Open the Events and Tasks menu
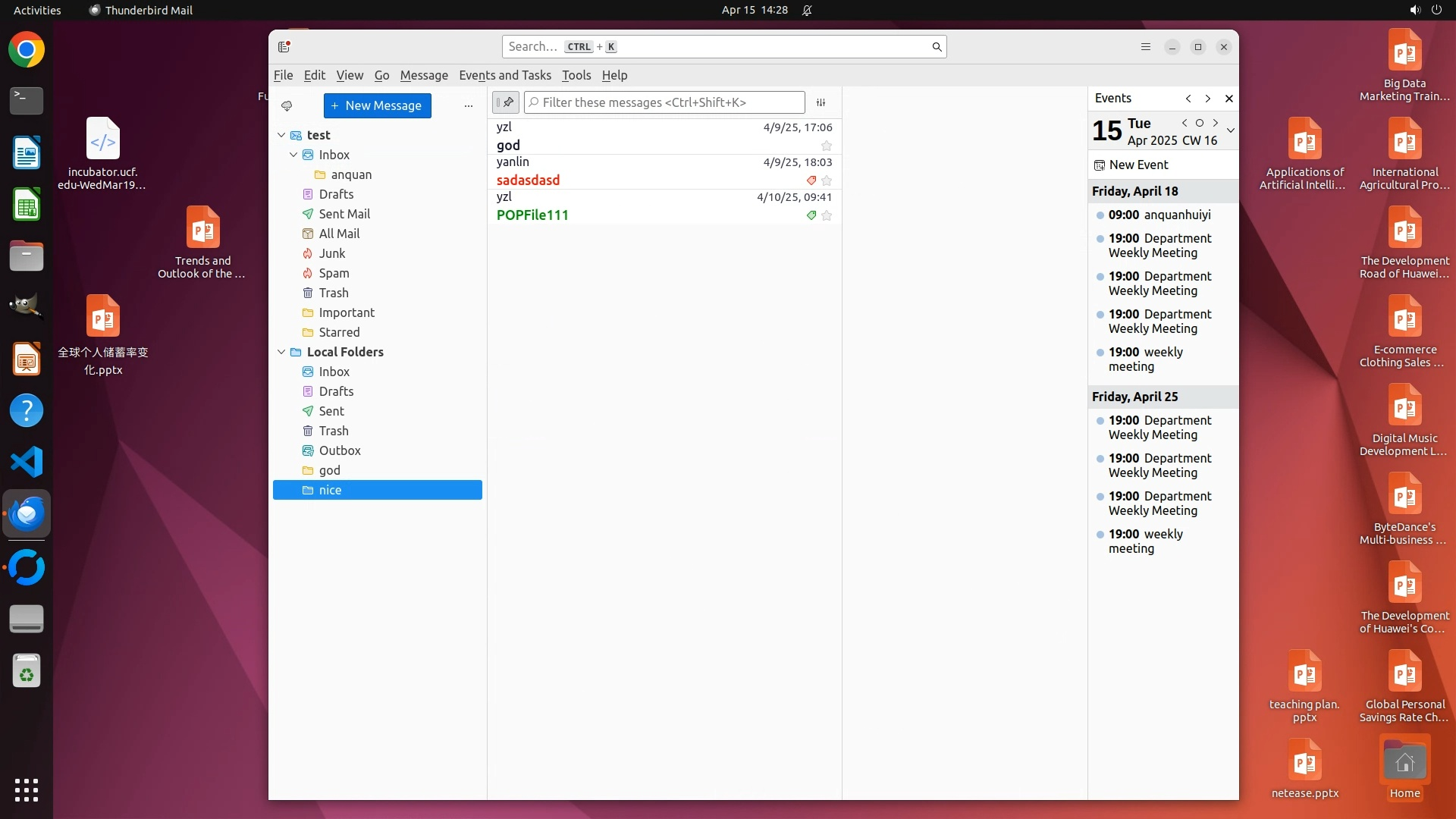1456x819 pixels. tap(504, 75)
